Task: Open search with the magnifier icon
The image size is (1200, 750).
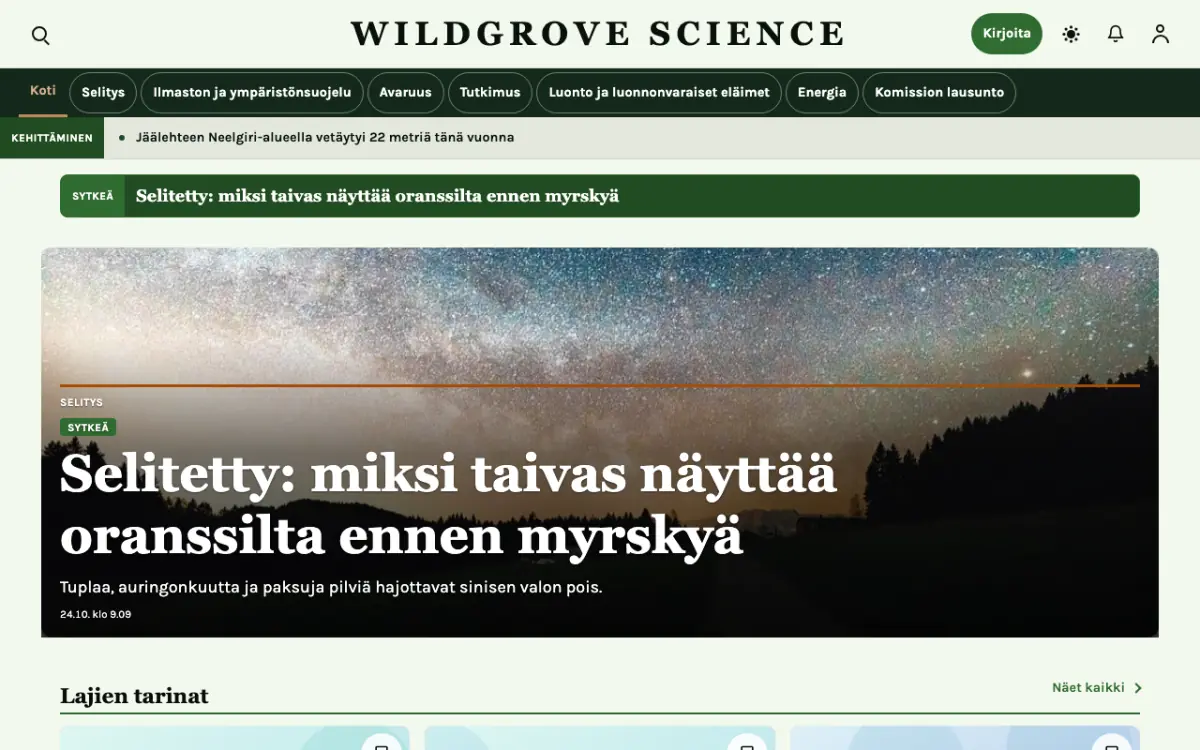Action: click(40, 35)
